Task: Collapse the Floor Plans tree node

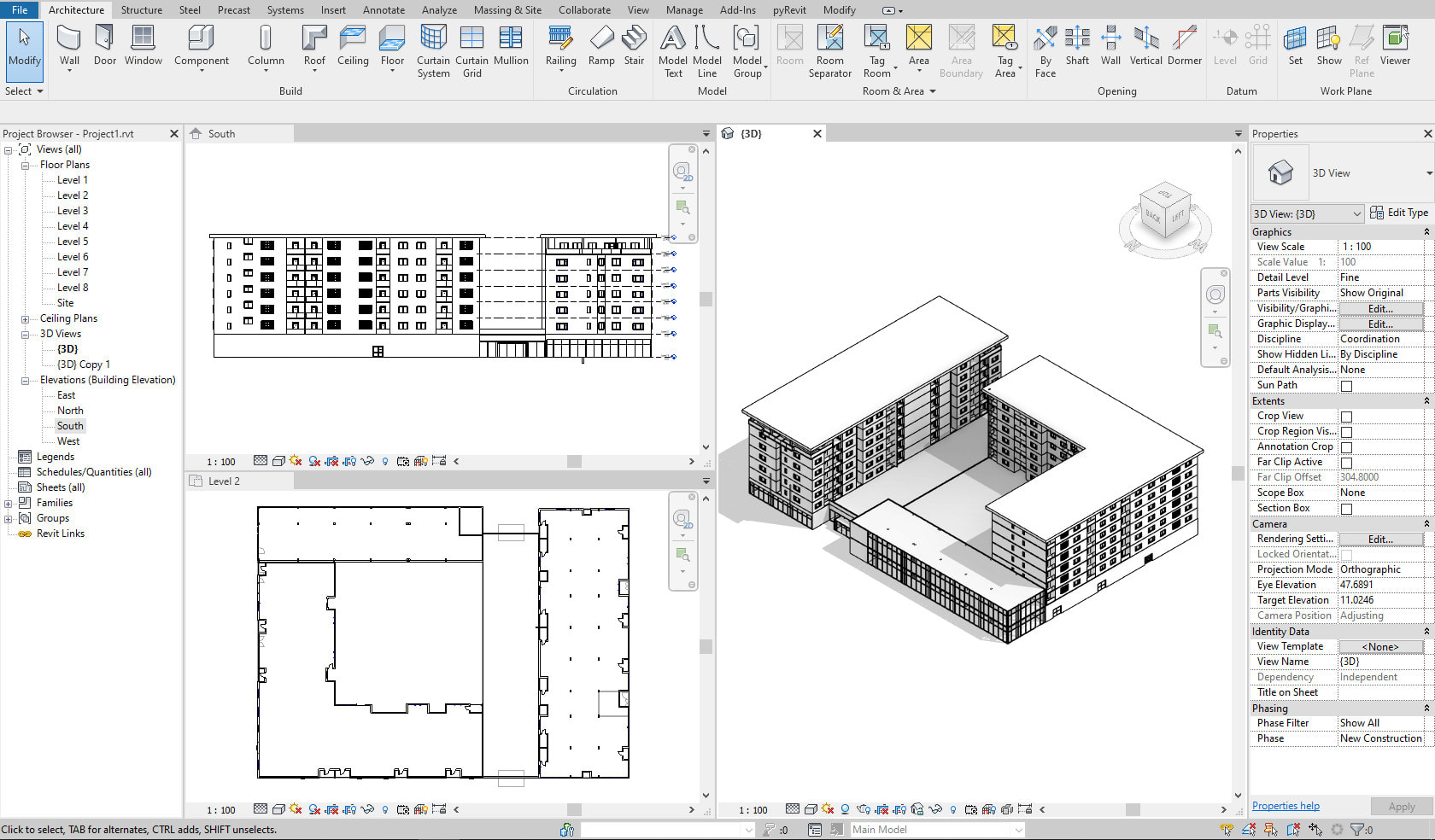Action: coord(26,166)
